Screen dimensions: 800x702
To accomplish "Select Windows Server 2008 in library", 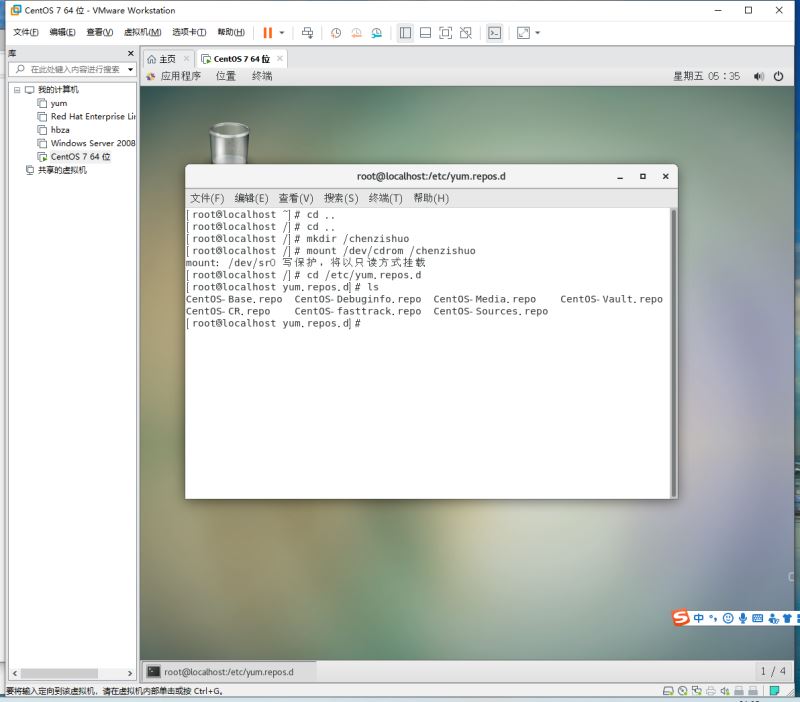I will coord(92,143).
